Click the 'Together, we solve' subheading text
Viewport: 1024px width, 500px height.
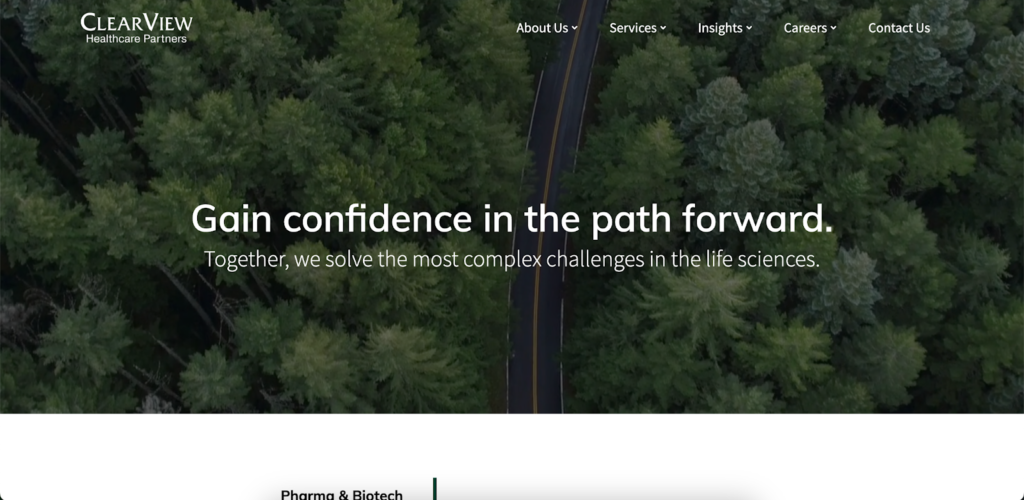click(511, 259)
